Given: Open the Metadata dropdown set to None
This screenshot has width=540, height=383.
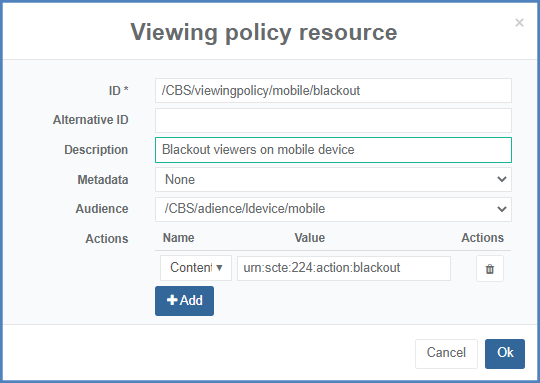Looking at the screenshot, I should coord(333,179).
